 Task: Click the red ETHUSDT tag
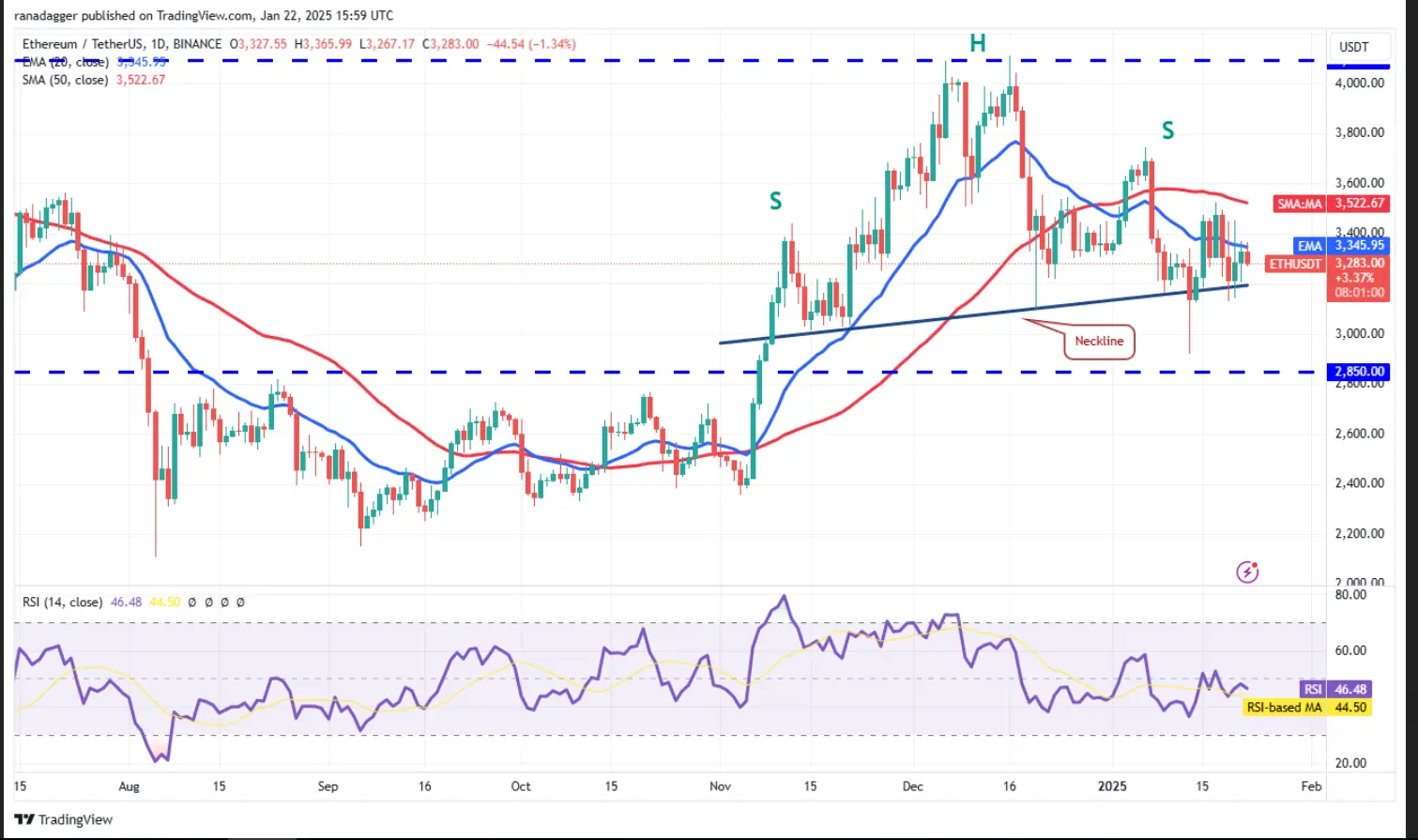pos(1295,264)
